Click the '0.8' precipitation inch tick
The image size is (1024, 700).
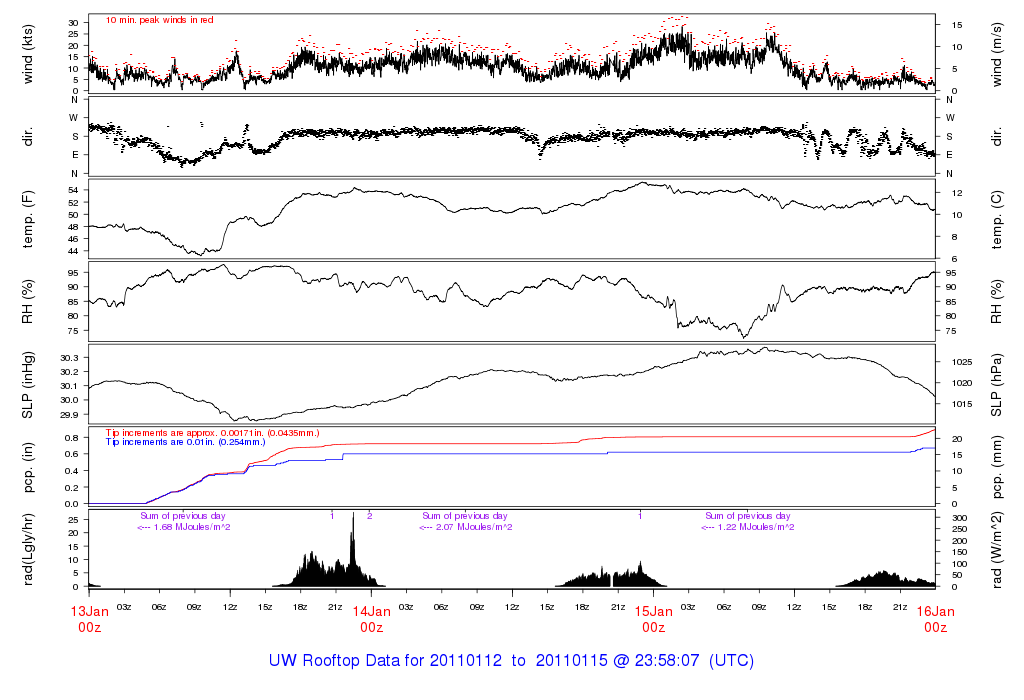(72, 438)
